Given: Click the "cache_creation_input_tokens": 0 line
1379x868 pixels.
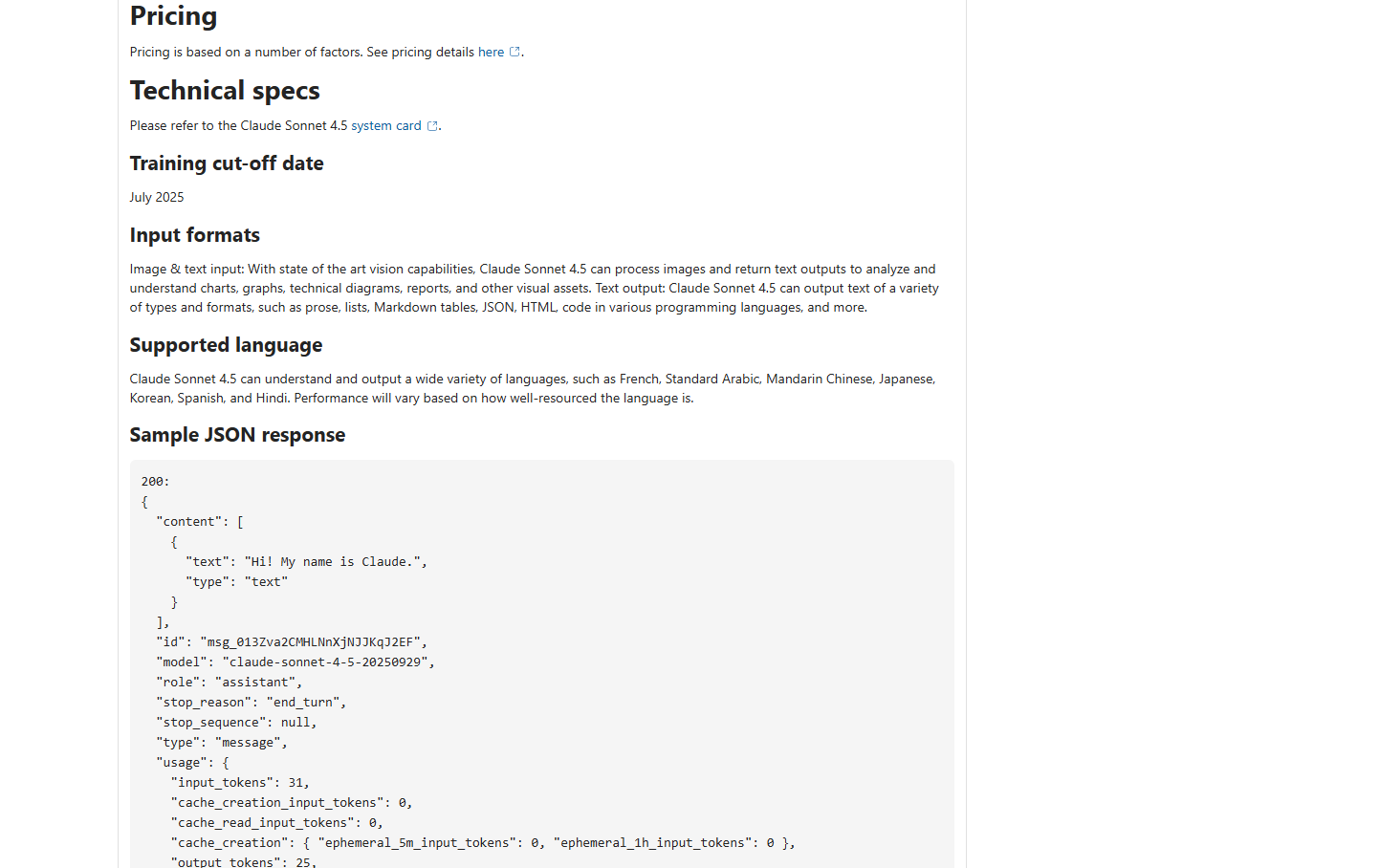Looking at the screenshot, I should 292,803.
